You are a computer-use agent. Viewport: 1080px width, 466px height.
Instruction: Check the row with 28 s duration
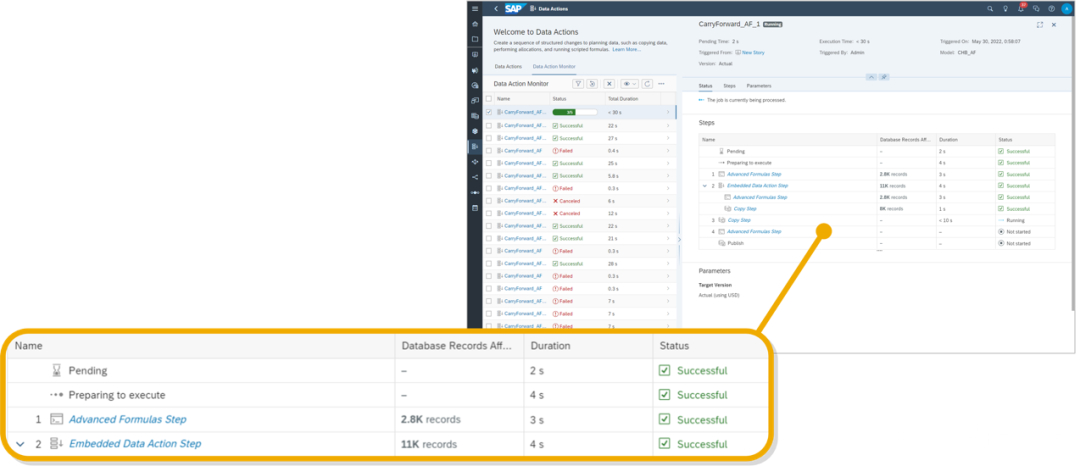point(489,263)
